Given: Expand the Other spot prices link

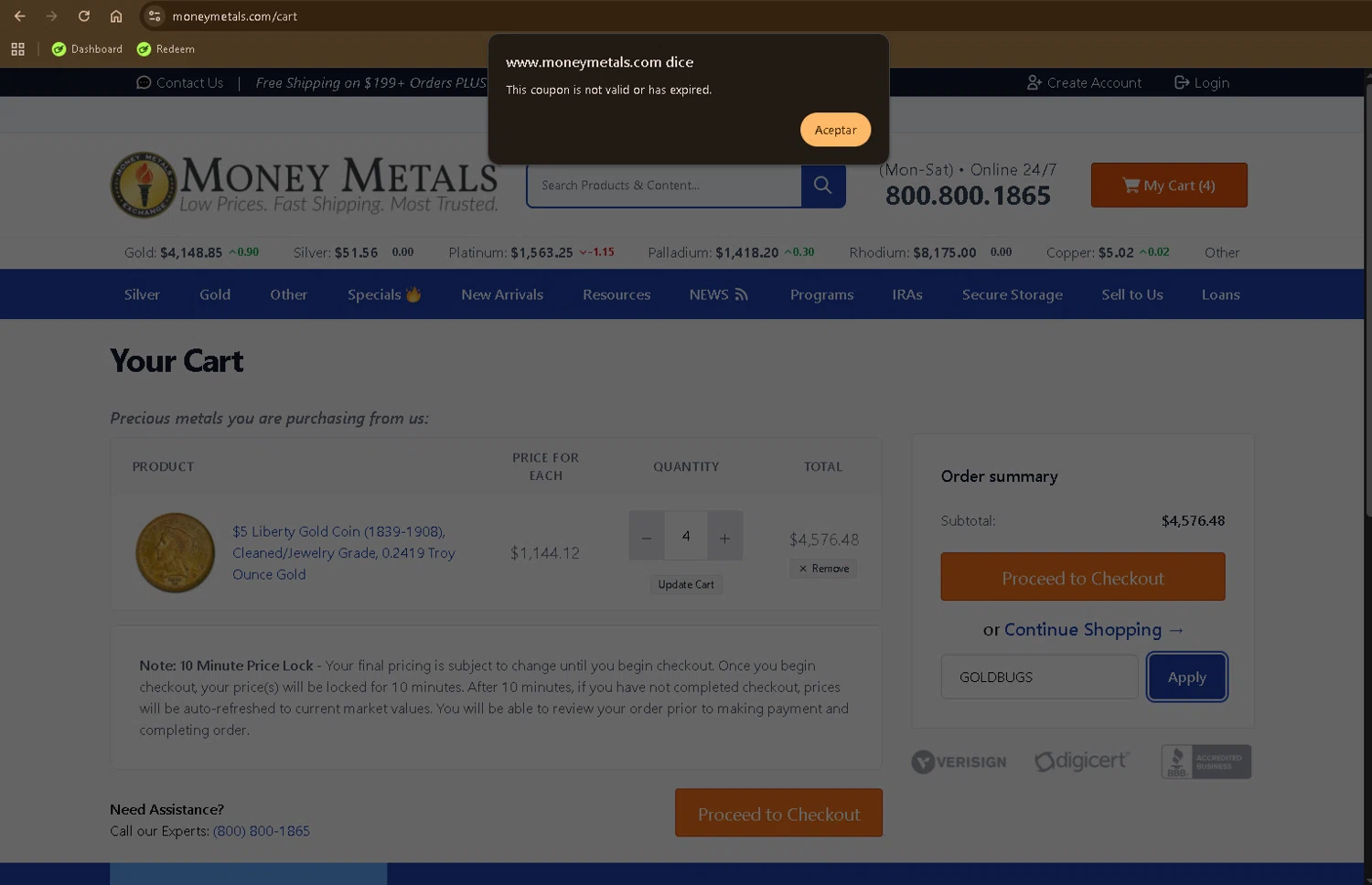Looking at the screenshot, I should pyautogui.click(x=1222, y=252).
